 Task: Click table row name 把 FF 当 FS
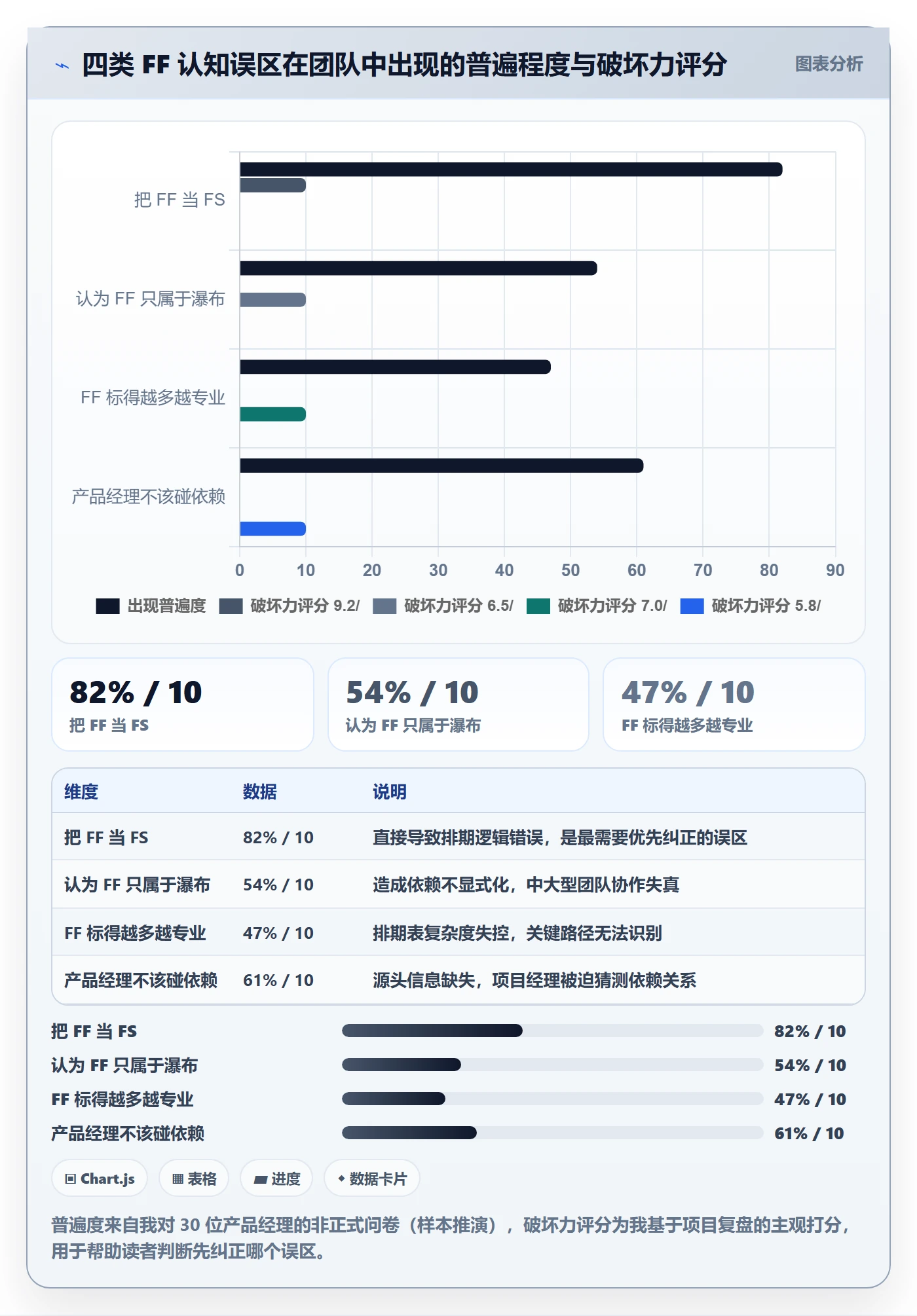tap(106, 837)
